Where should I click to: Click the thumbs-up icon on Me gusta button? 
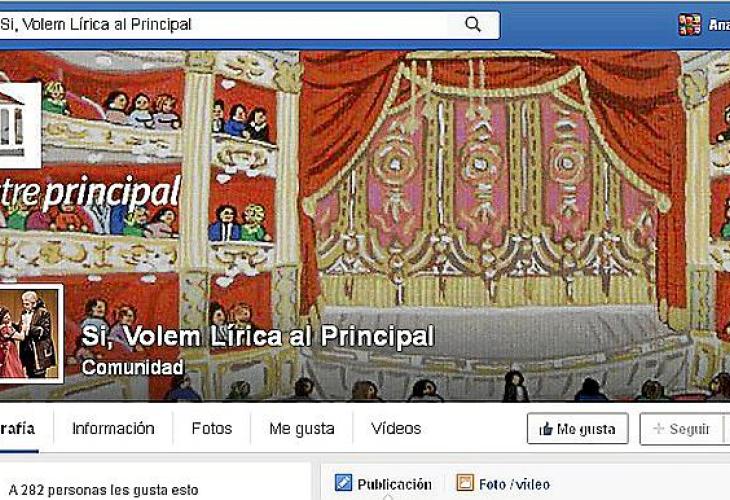(x=546, y=429)
